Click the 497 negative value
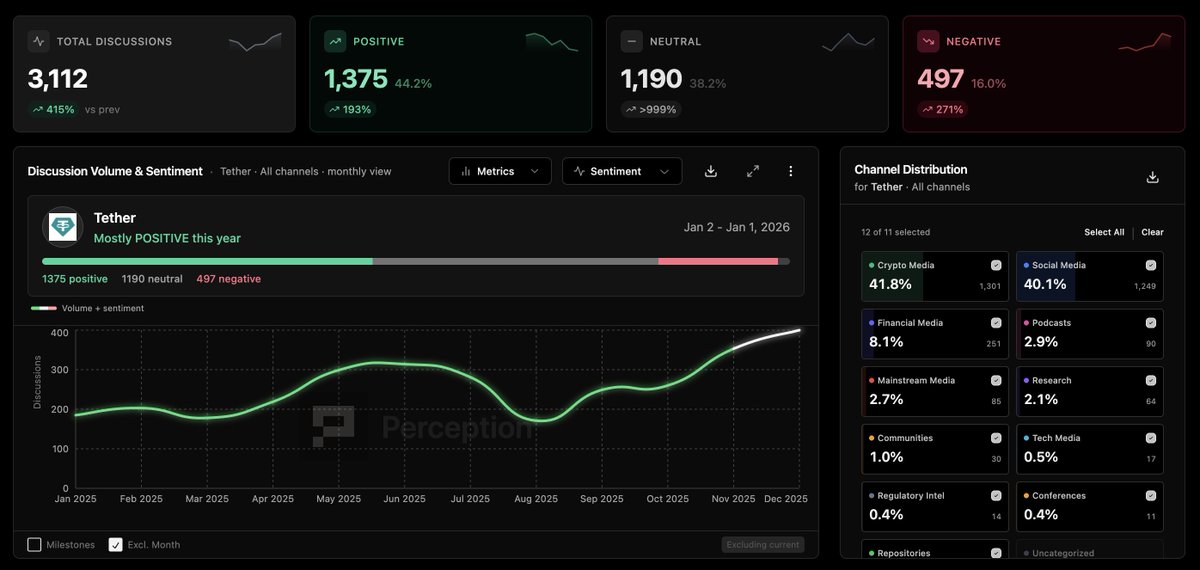Screen dimensions: 1200x570 click(x=940, y=79)
